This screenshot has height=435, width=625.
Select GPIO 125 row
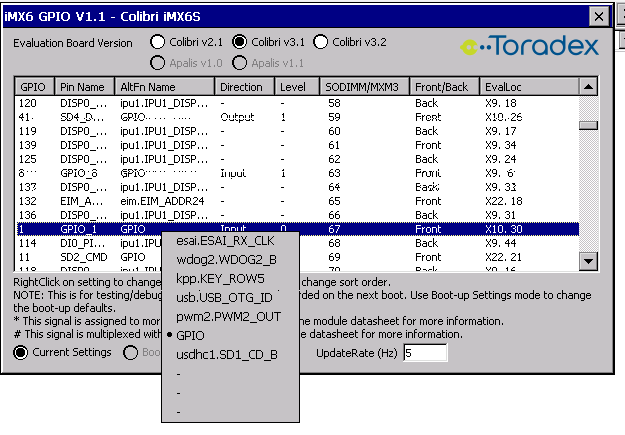point(297,159)
